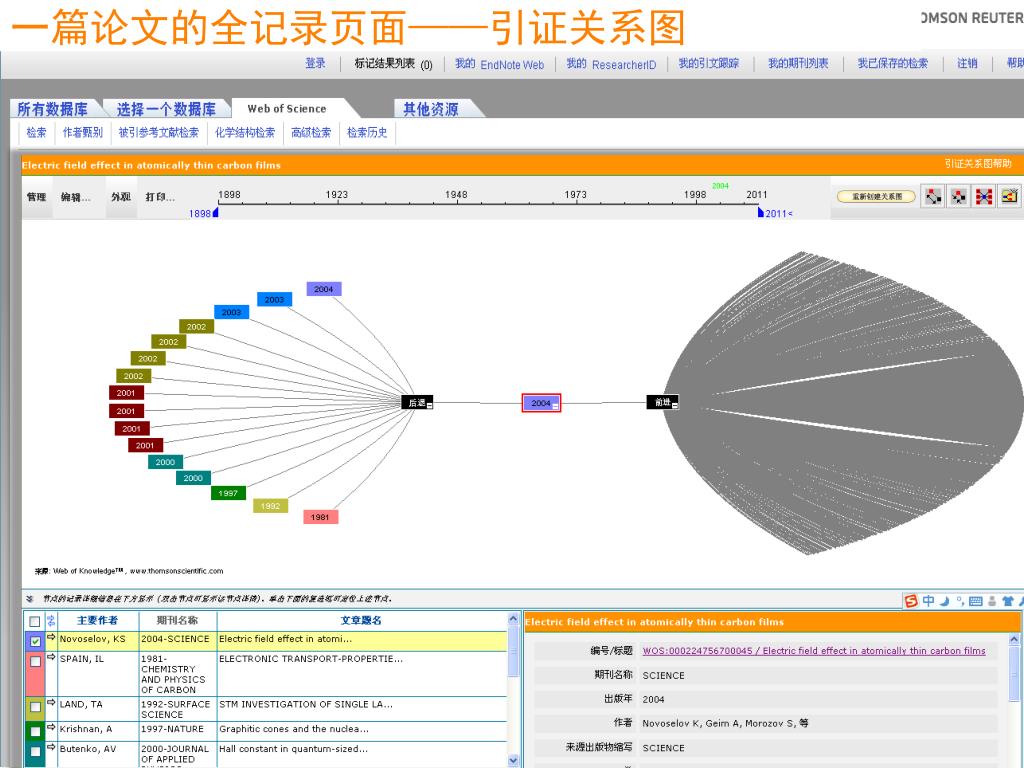1024x768 pixels.
Task: Click the arrow icon in Novoselov, KS row
Action: [x=51, y=637]
